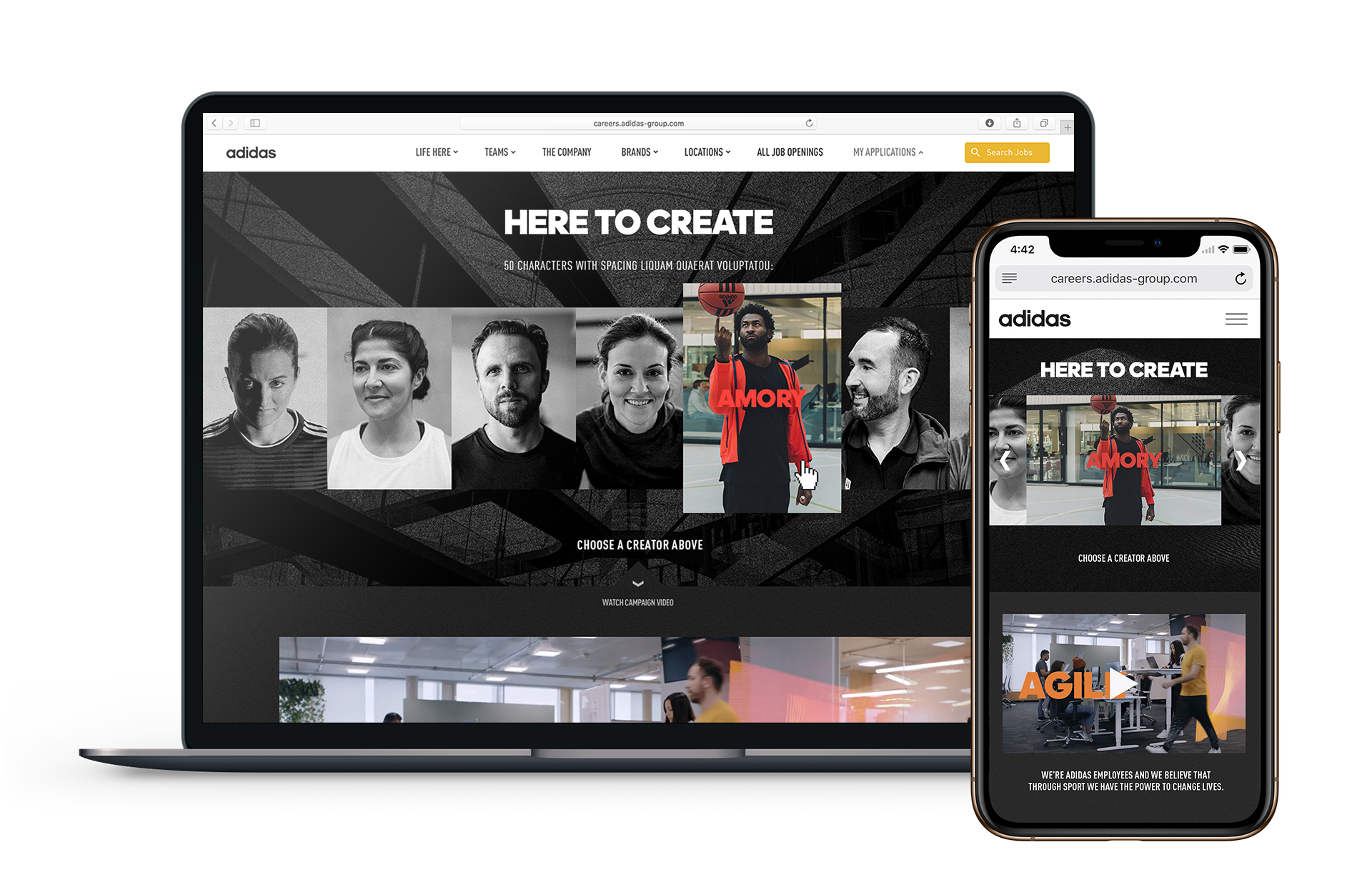Viewport: 1372px width, 890px height.
Task: Click the browser back arrow on desktop
Action: [212, 121]
